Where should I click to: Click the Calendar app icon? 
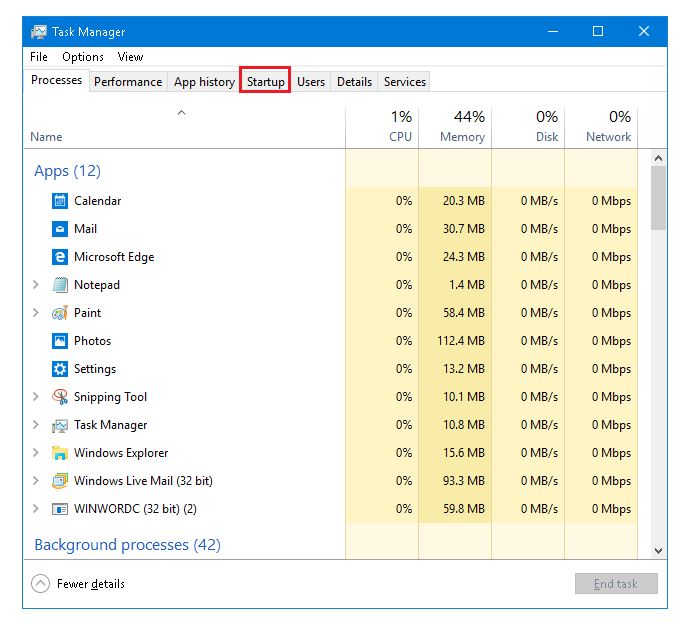tap(60, 201)
